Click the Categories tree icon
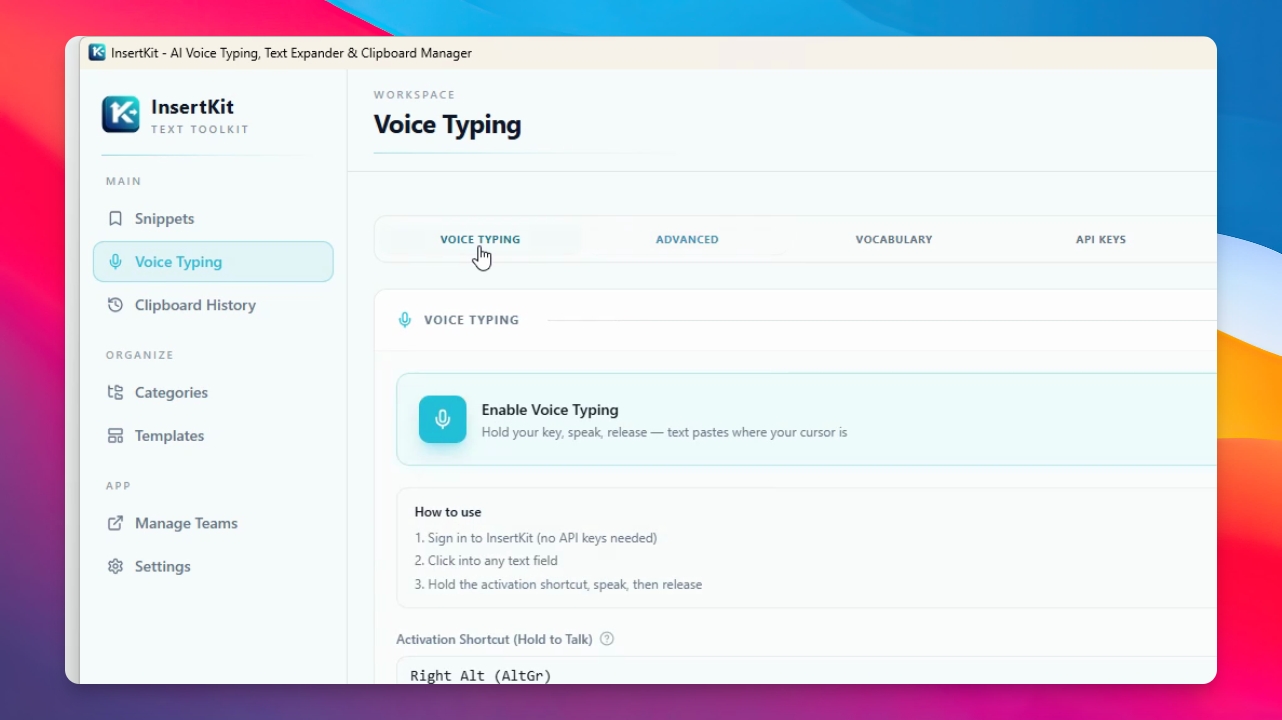The width and height of the screenshot is (1282, 720). click(115, 393)
